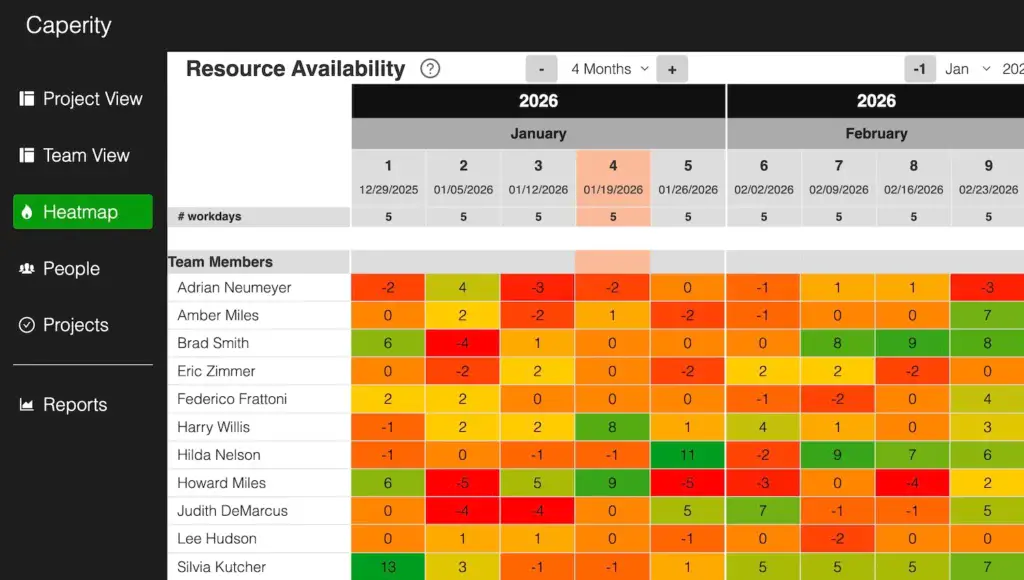Open the Jan month selector dropdown
1024x580 pixels.
coord(962,69)
